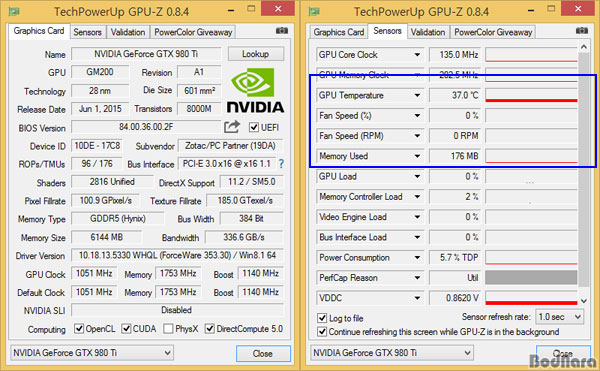The height and width of the screenshot is (371, 600).
Task: Open GPU Load sensor dropdown
Action: point(417,176)
